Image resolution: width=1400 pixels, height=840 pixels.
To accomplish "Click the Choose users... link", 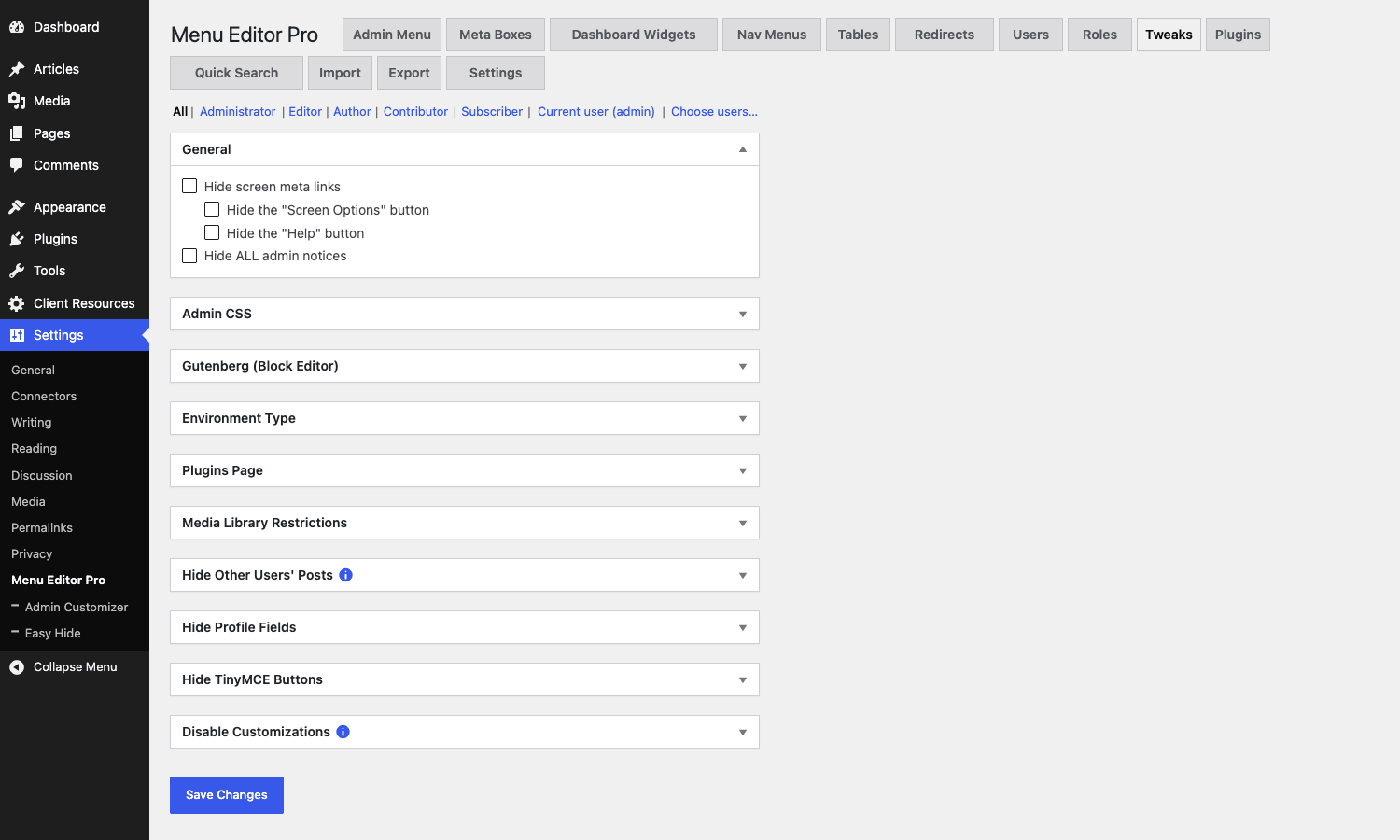I will click(x=714, y=111).
